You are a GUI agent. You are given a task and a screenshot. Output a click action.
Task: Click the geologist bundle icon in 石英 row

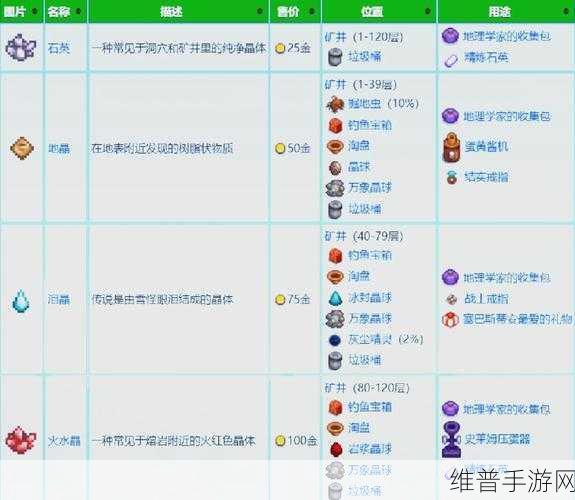tap(450, 36)
